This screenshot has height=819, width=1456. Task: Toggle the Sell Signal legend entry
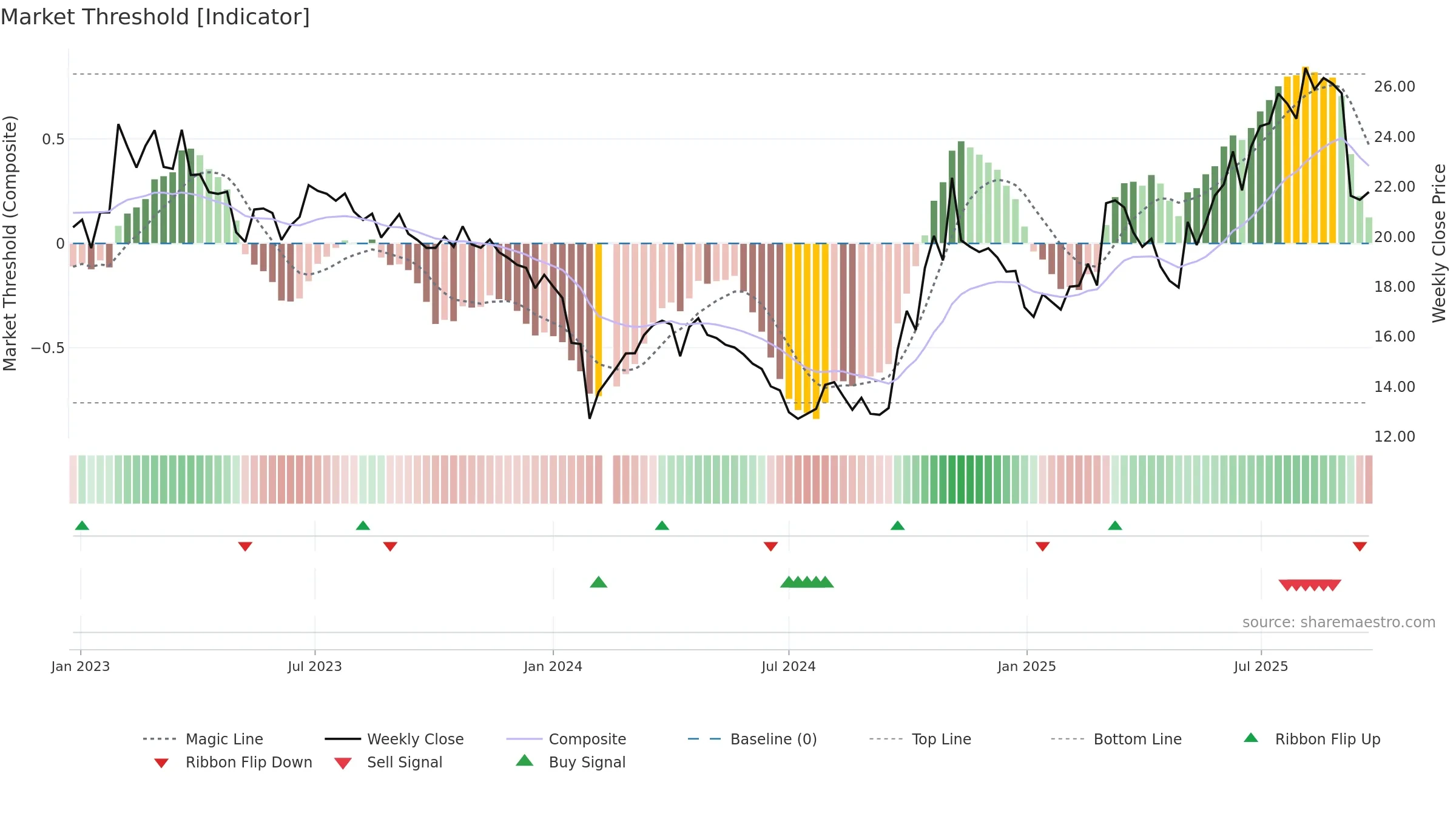(x=388, y=762)
